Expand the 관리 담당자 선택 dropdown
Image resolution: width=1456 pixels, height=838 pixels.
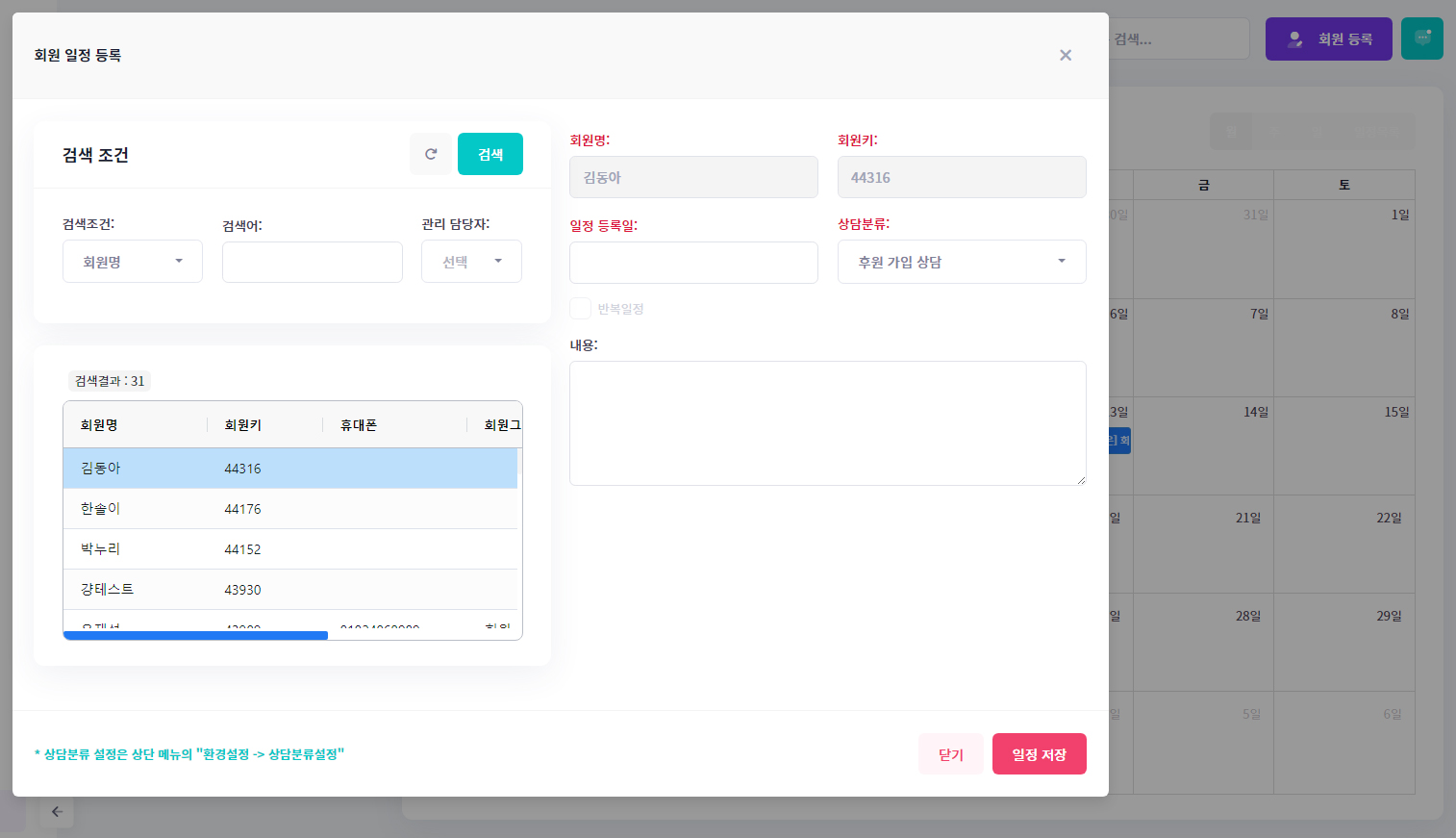click(x=471, y=262)
